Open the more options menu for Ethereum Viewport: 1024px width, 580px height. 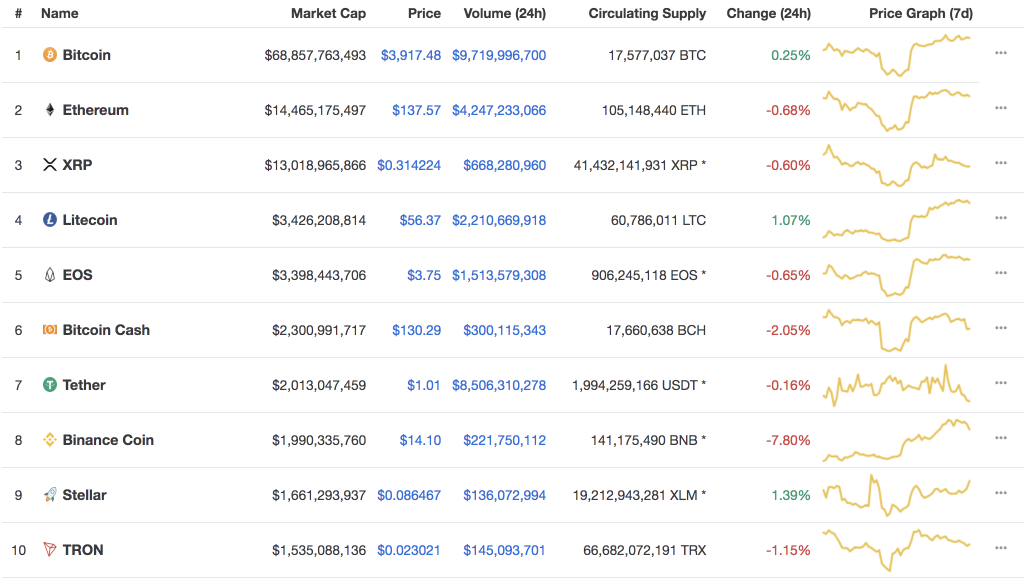click(1000, 108)
